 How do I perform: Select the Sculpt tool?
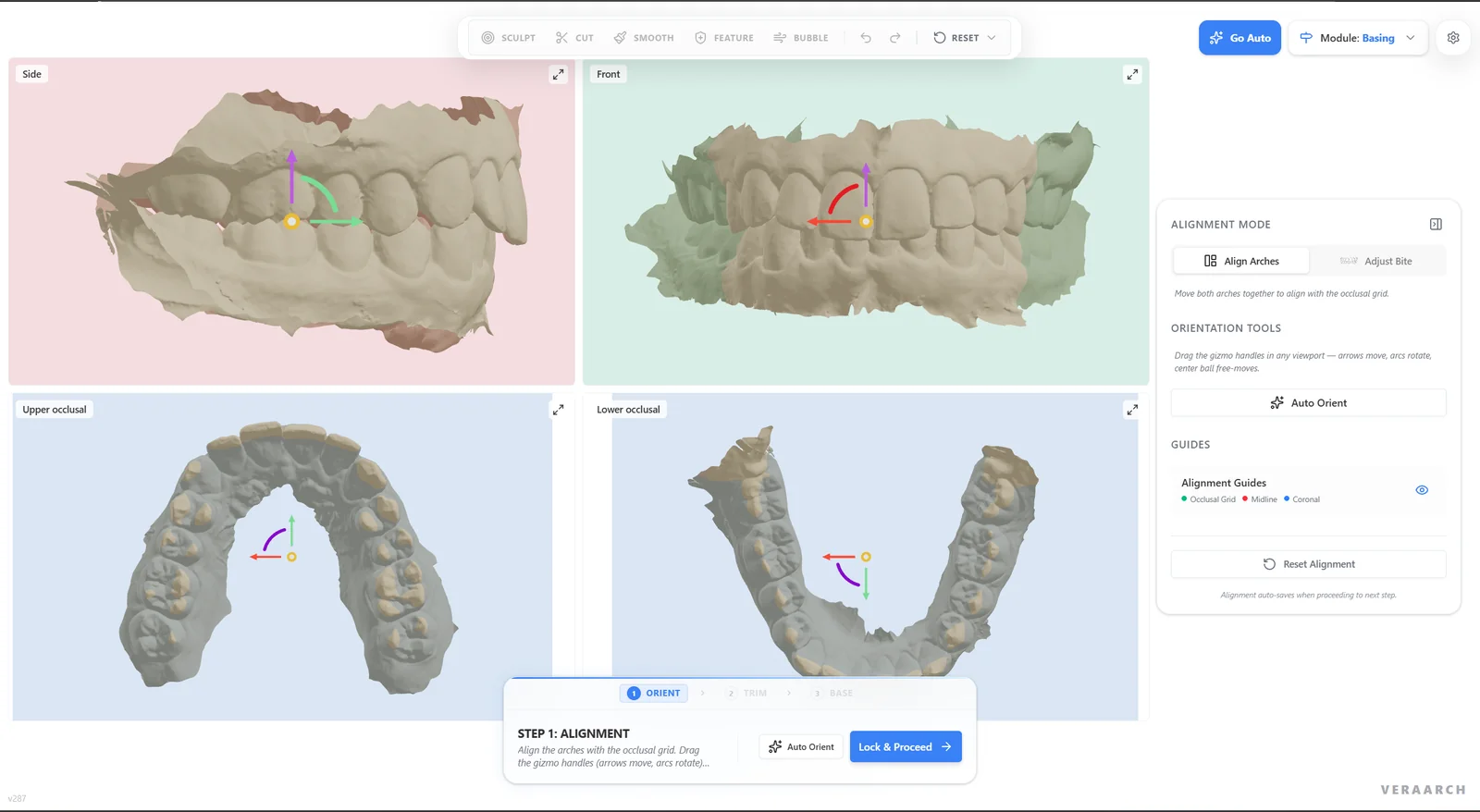509,38
